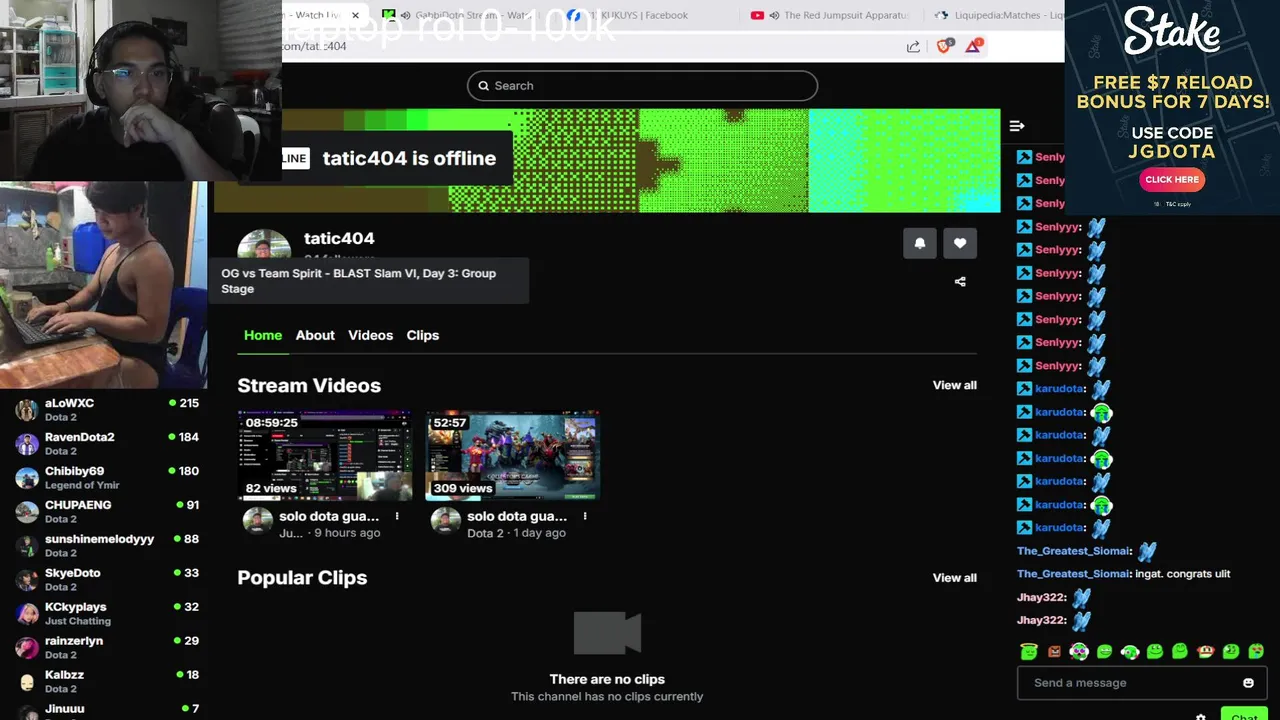
Task: Open Kalbzz avatar in the sidebar
Action: coord(27,682)
